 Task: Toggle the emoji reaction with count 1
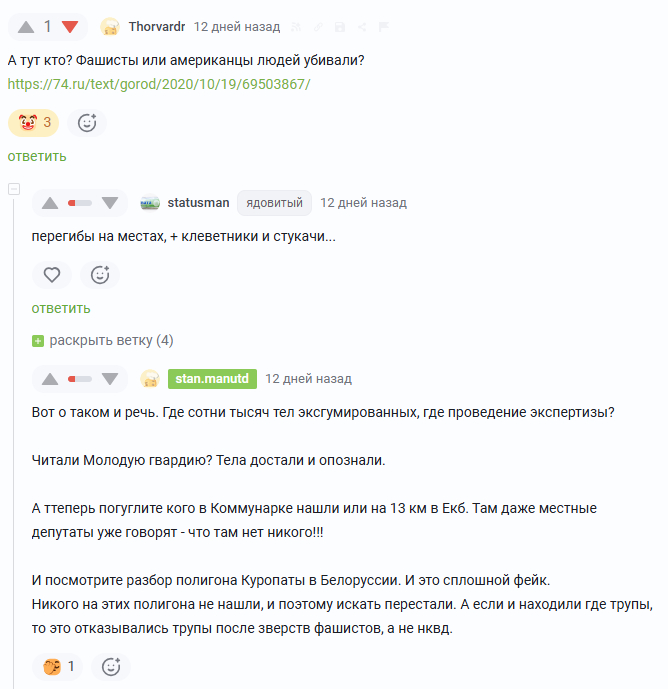(x=58, y=667)
